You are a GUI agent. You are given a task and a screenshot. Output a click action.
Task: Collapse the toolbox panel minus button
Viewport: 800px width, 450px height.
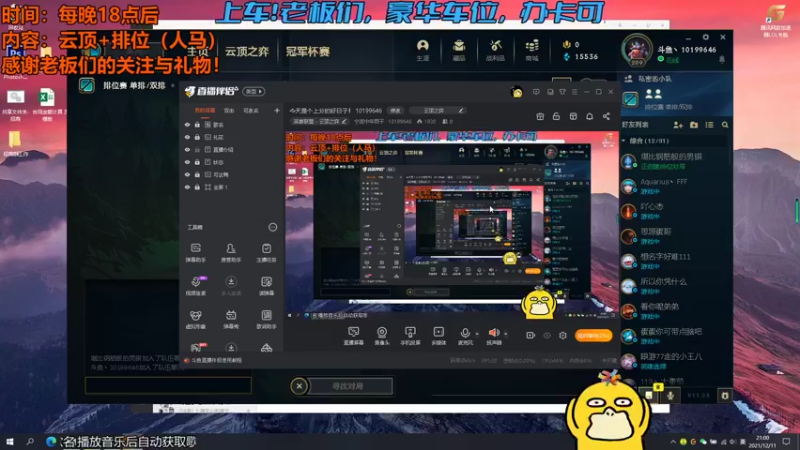tap(273, 227)
